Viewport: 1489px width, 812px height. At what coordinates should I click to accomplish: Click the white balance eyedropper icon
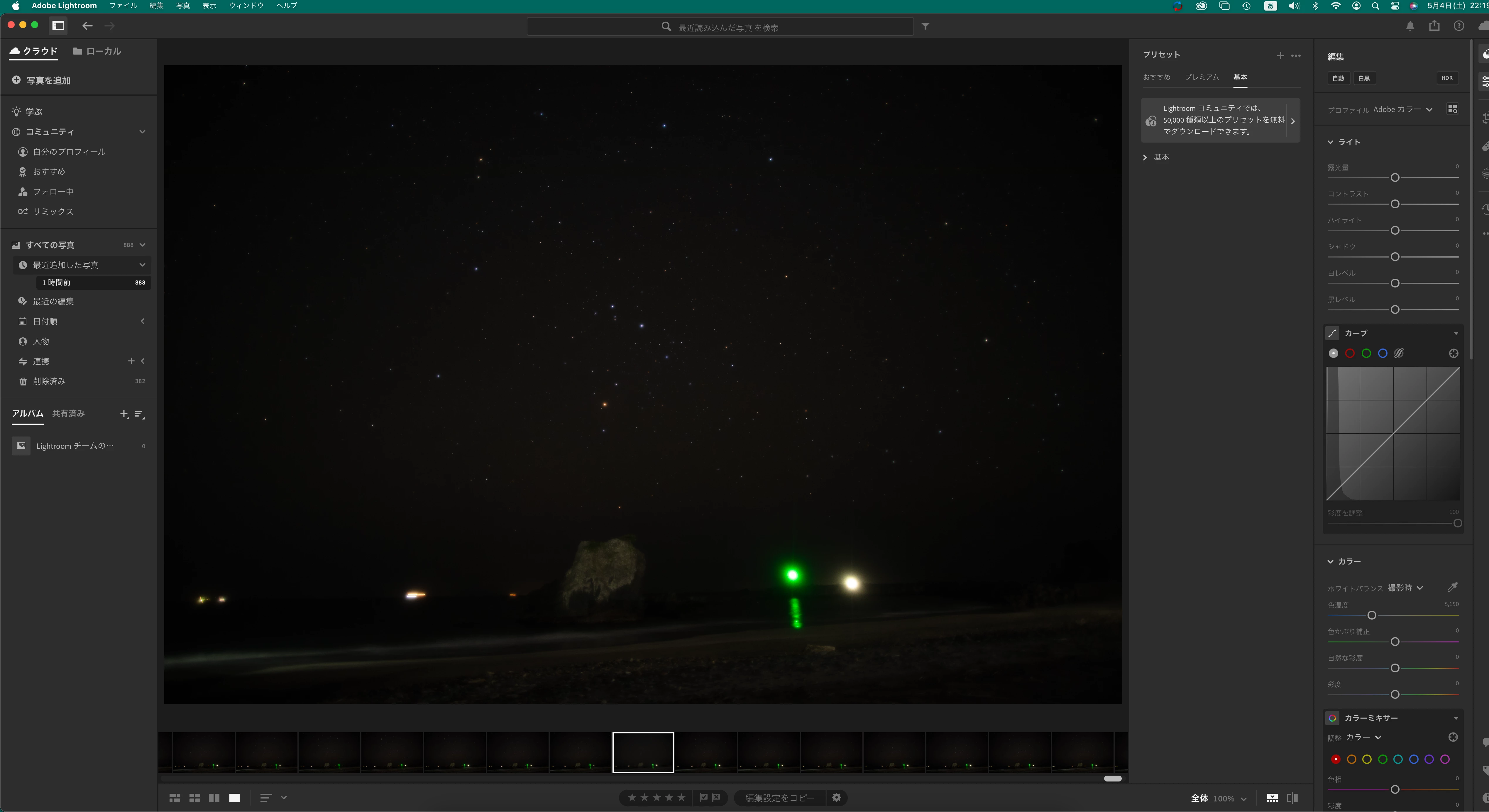point(1452,587)
